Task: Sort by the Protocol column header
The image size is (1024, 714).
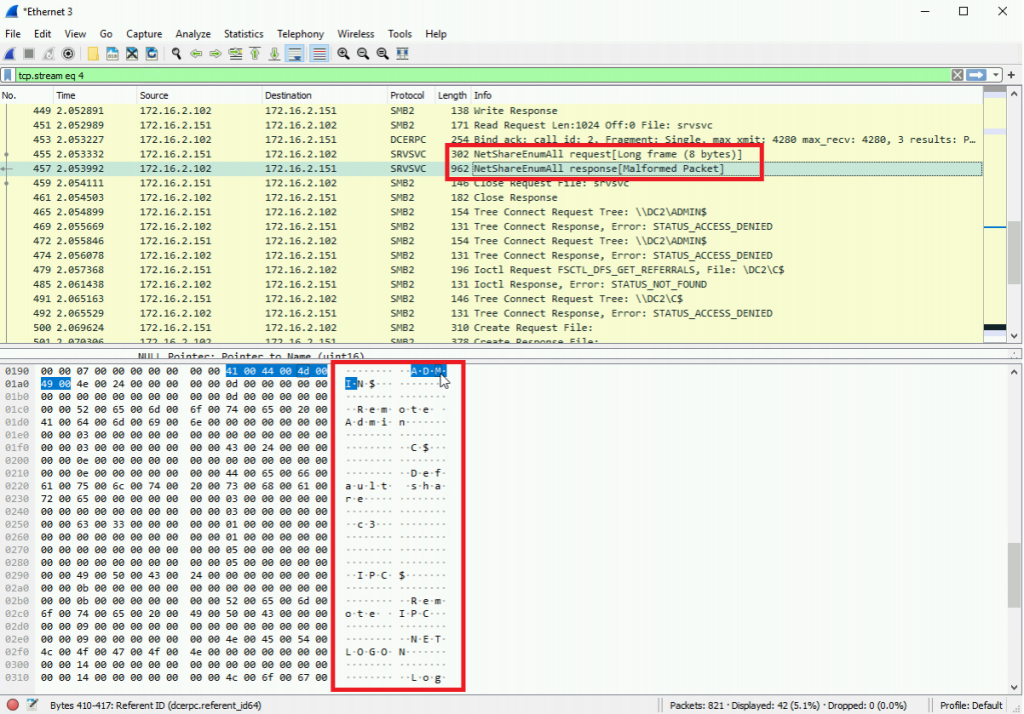Action: tap(411, 95)
